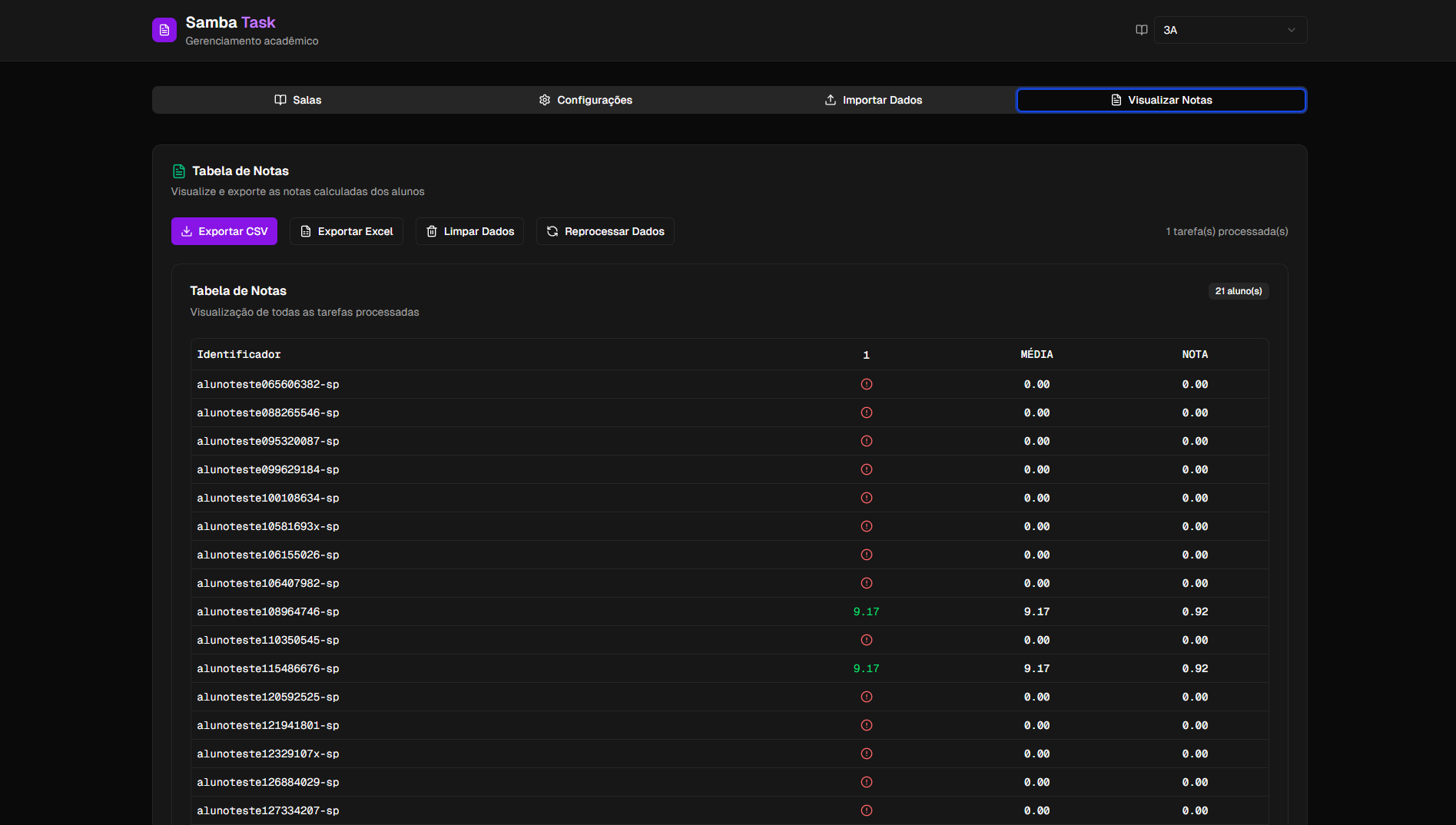The image size is (1456, 825).
Task: Click the green 9.17 score for alunoteste108964746-sp
Action: pyautogui.click(x=866, y=611)
